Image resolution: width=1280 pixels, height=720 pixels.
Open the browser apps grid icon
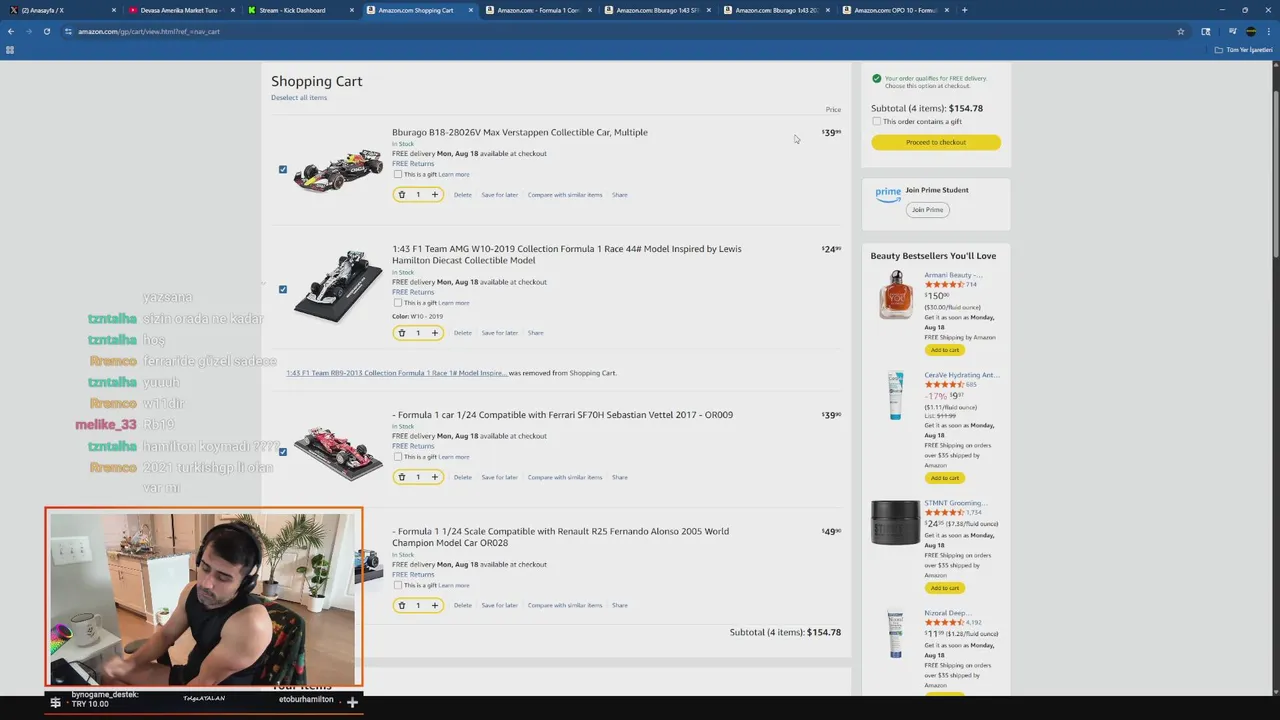(10, 49)
